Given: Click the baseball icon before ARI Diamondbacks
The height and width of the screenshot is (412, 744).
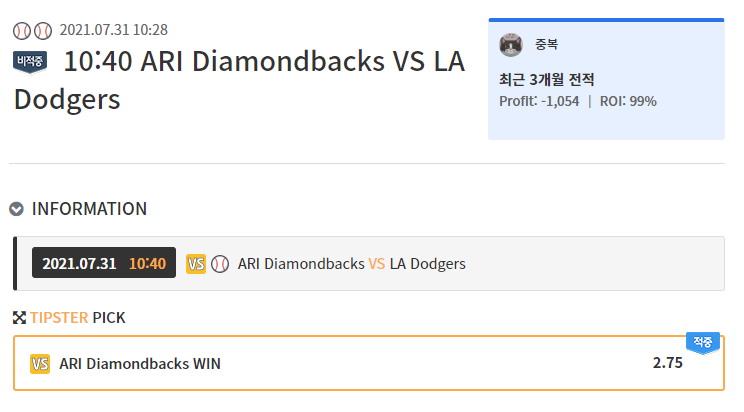Looking at the screenshot, I should tap(220, 264).
